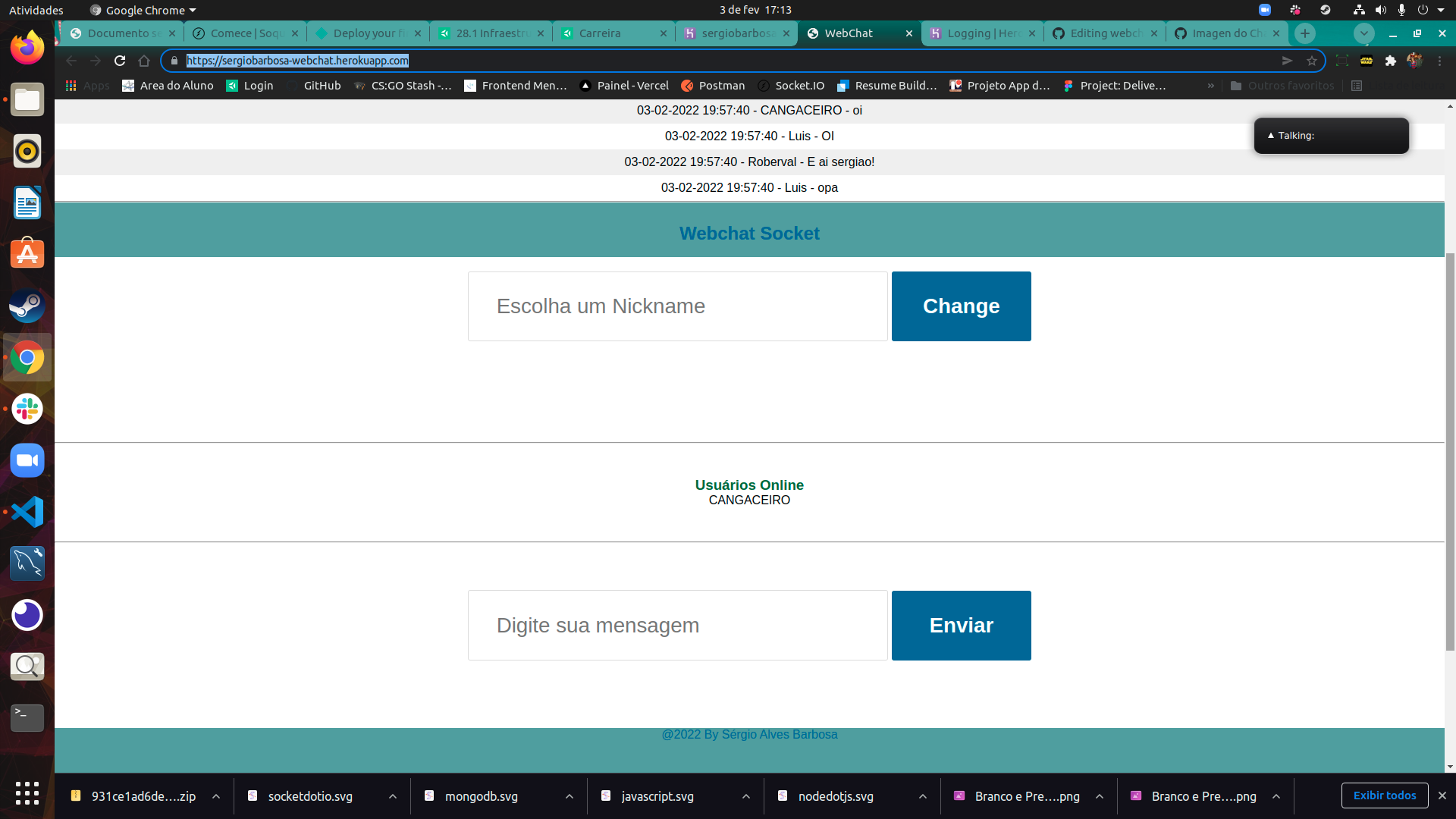Expand options for nodedotjs.svg download

point(923,796)
